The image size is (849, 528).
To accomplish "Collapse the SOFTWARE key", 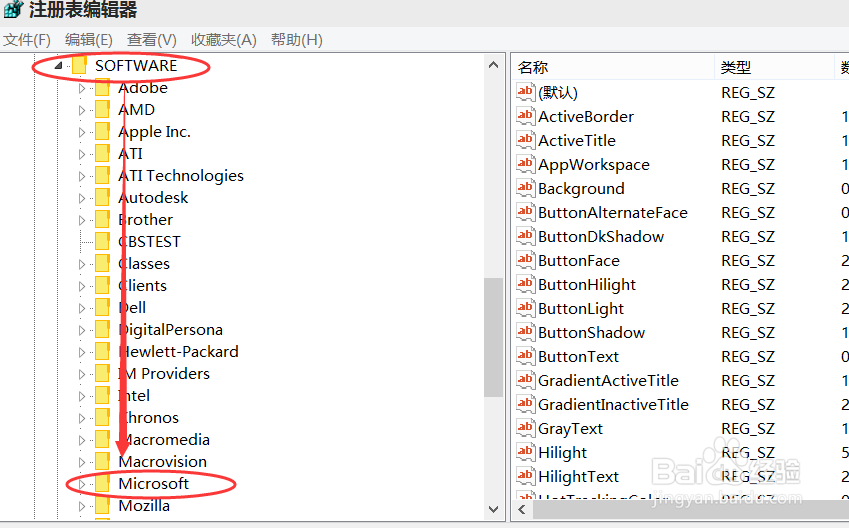I will pyautogui.click(x=58, y=66).
